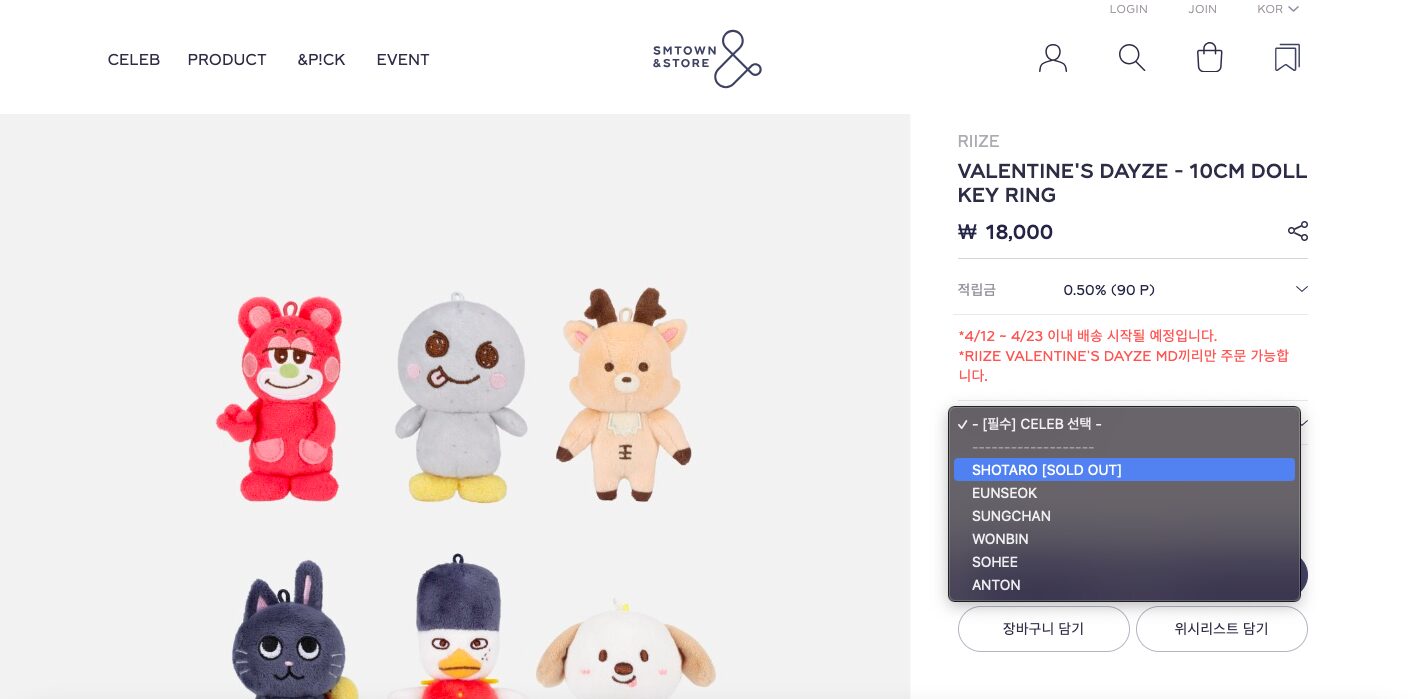Screen dimensions: 1420x699
Task: Open the bookmark wishlist icon
Action: 1287,58
